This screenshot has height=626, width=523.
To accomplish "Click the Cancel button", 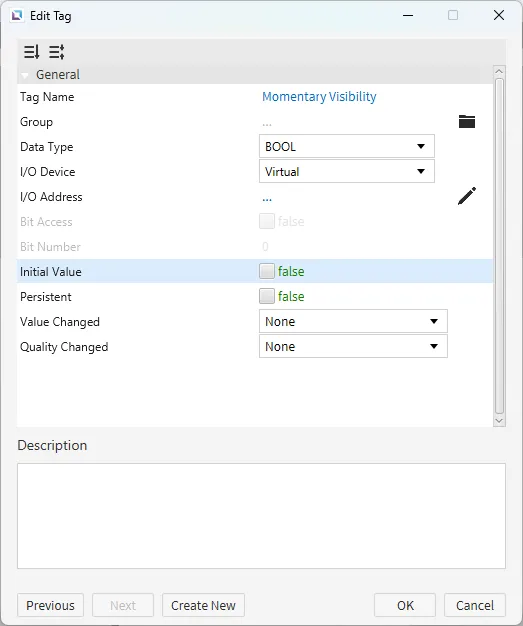I will tap(475, 605).
